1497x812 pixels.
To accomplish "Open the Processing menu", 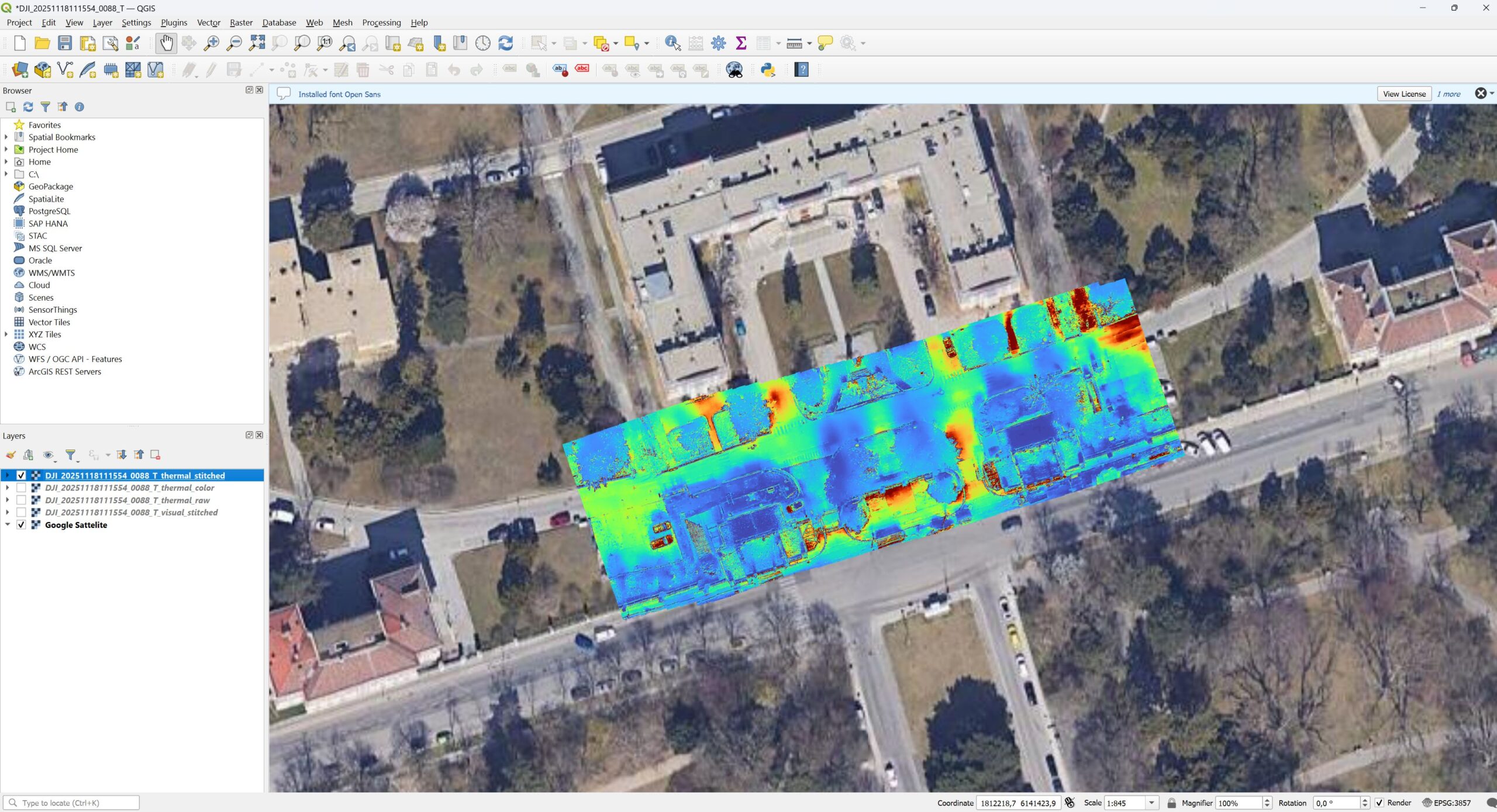I will (381, 22).
